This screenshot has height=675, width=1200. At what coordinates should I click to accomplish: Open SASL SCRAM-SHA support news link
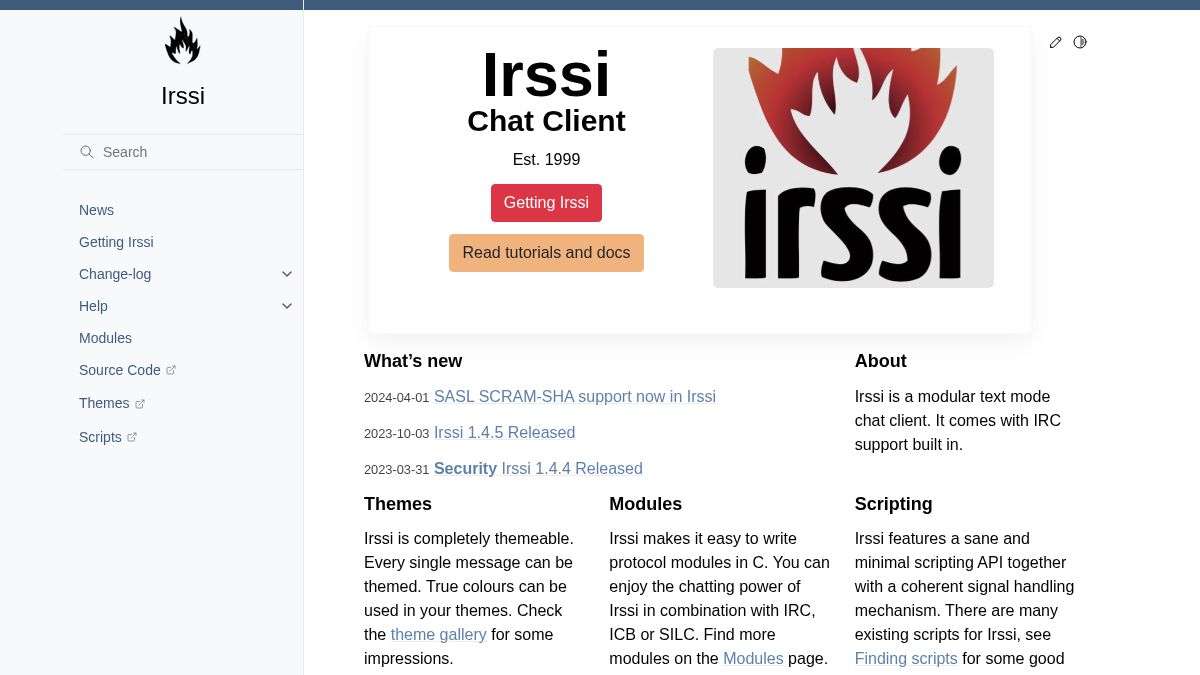[x=575, y=397]
